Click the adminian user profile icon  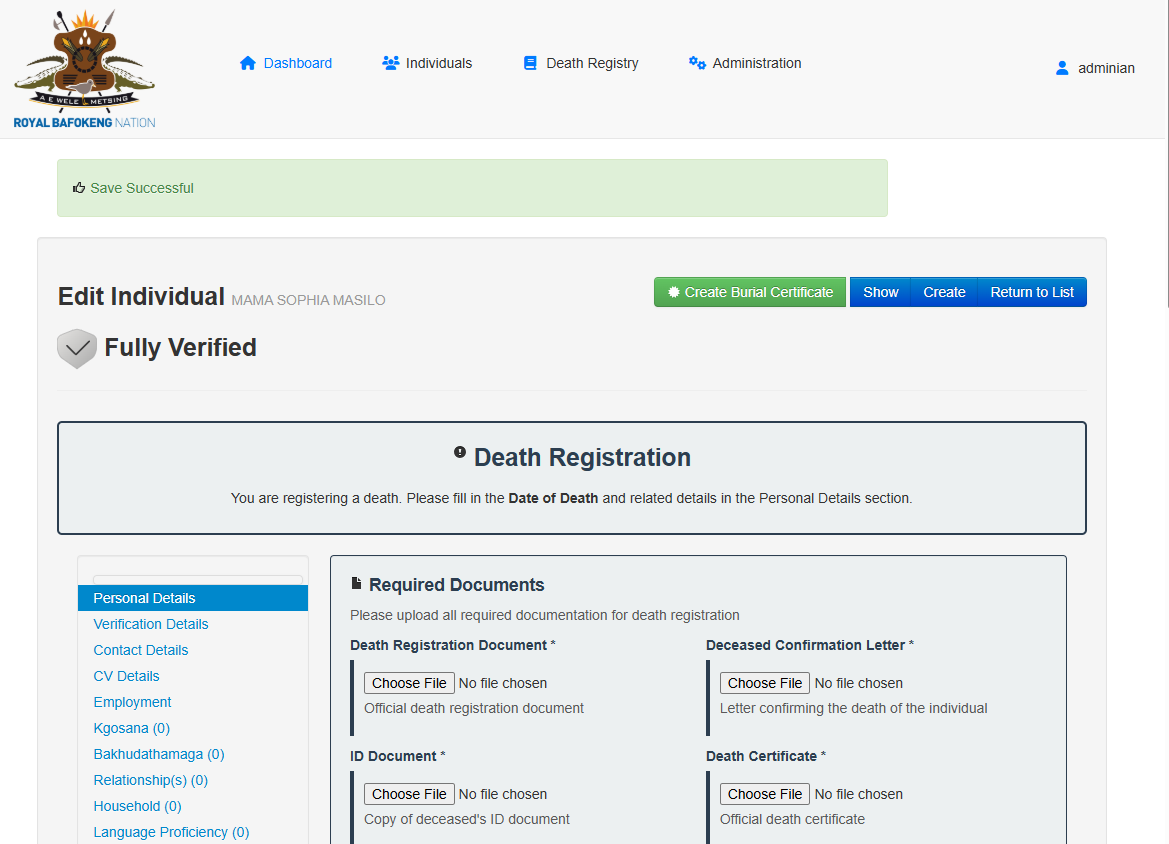pyautogui.click(x=1062, y=69)
